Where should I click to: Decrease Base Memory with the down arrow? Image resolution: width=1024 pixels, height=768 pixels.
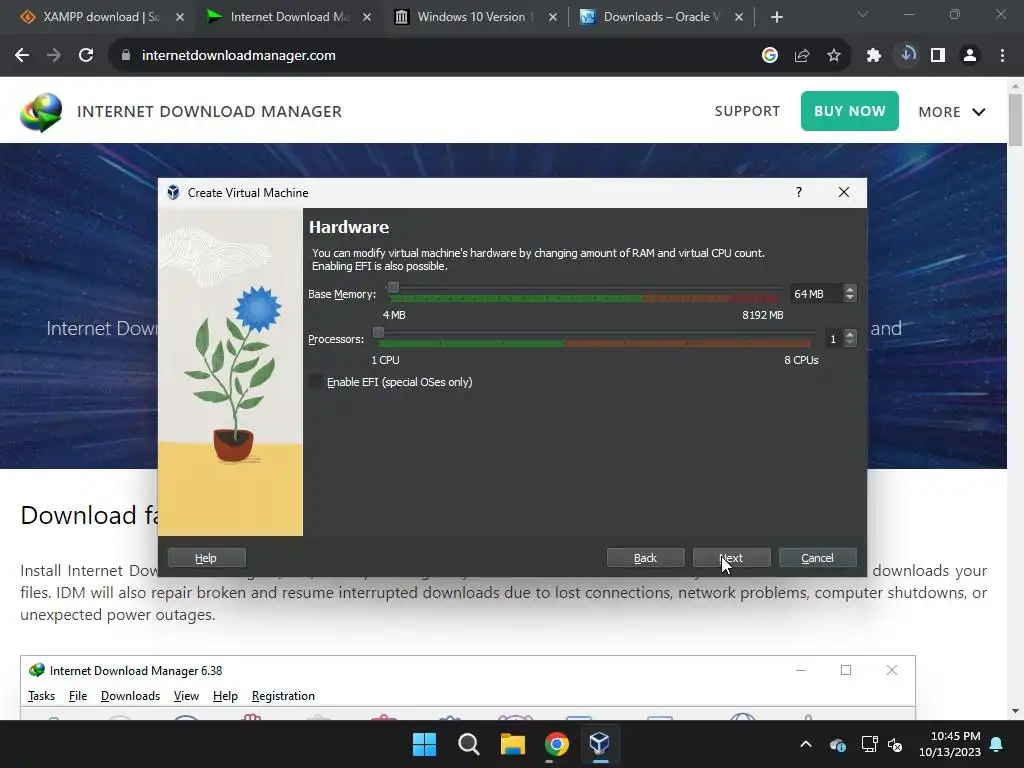850,298
